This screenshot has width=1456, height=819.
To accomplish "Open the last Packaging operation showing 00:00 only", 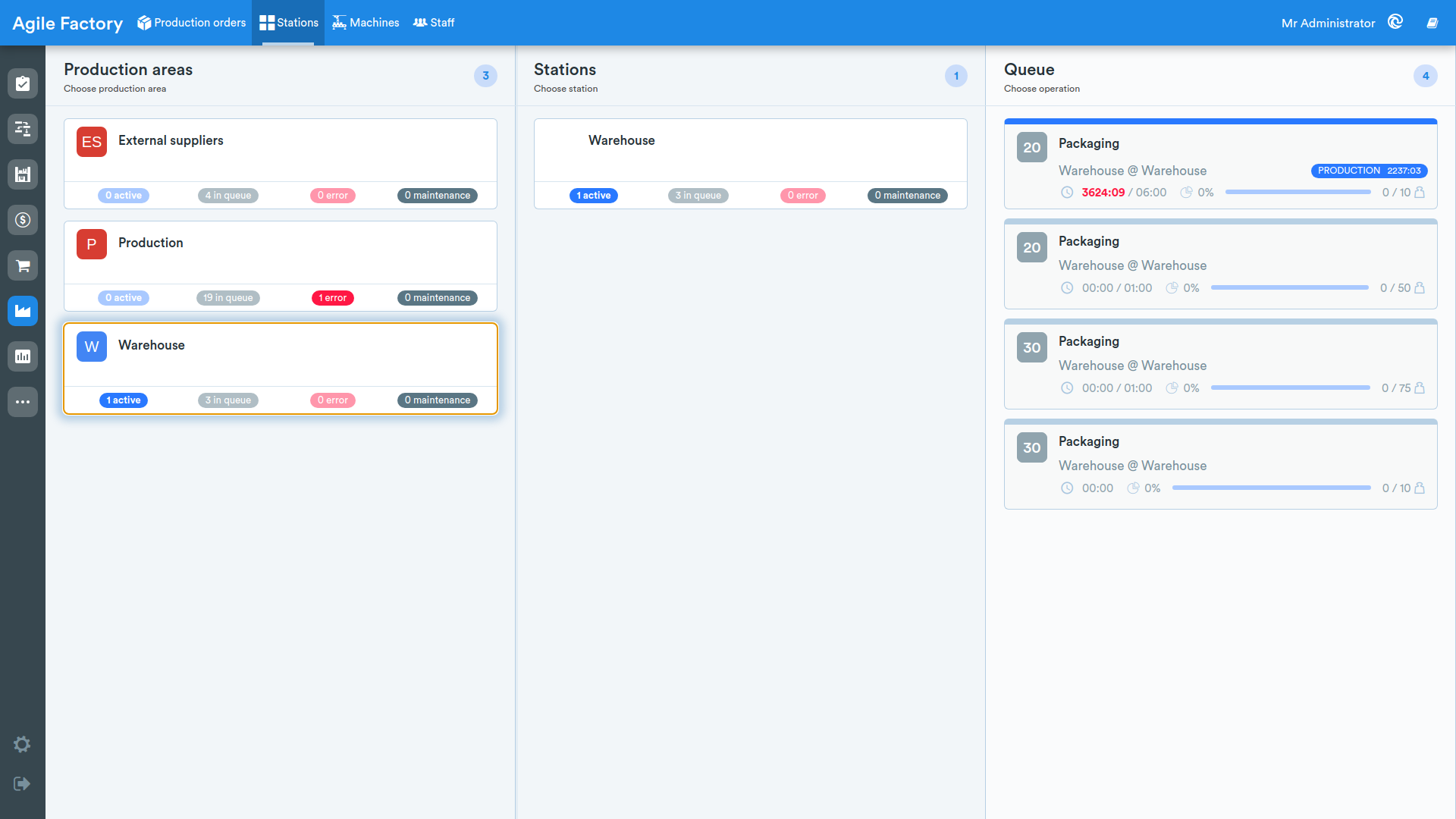I will pos(1221,464).
